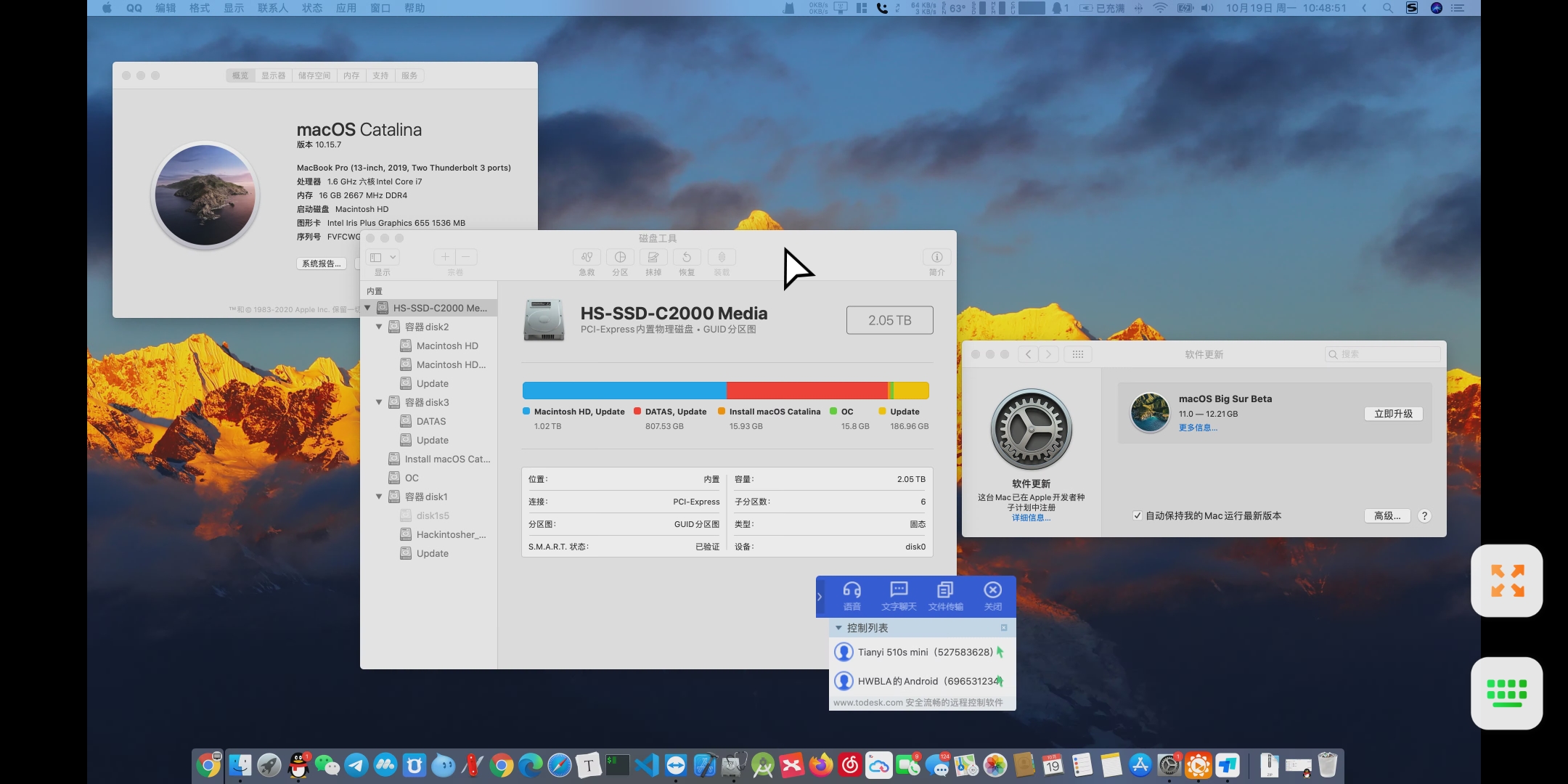Click the Restore (恢复) toolbar icon
The image size is (1568, 784).
pos(687,257)
